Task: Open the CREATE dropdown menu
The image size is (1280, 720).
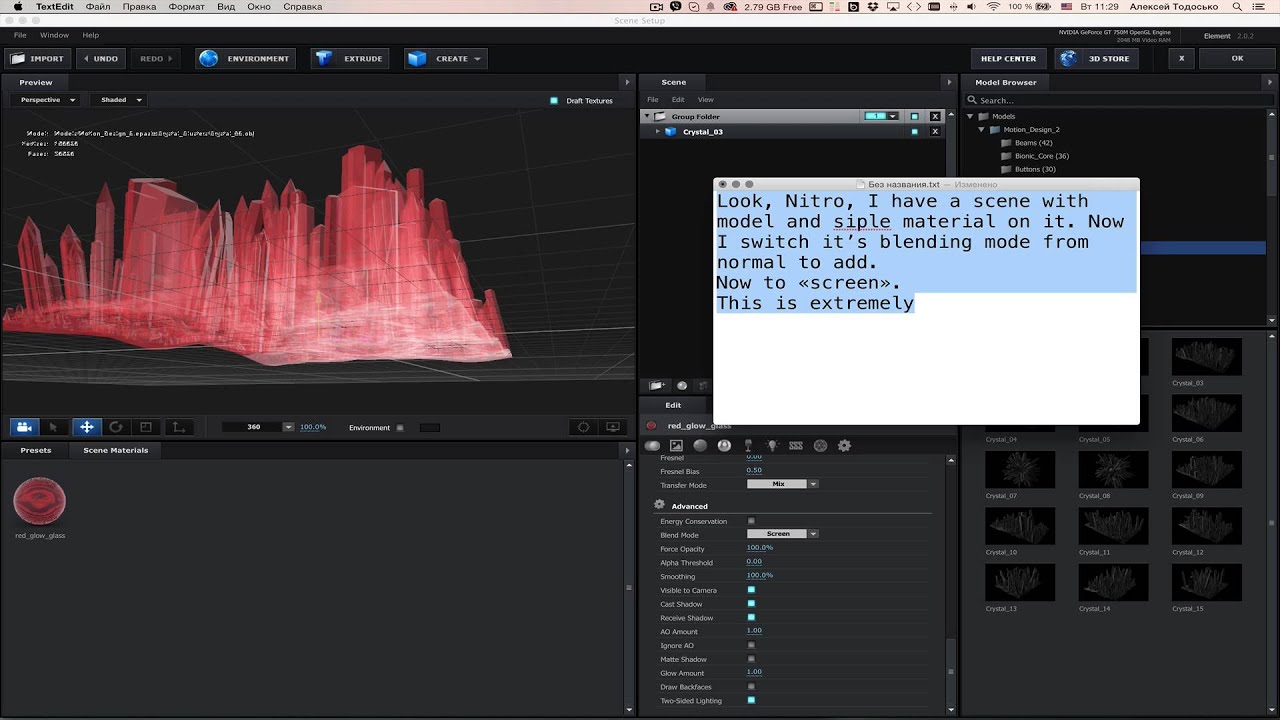Action: pos(445,58)
